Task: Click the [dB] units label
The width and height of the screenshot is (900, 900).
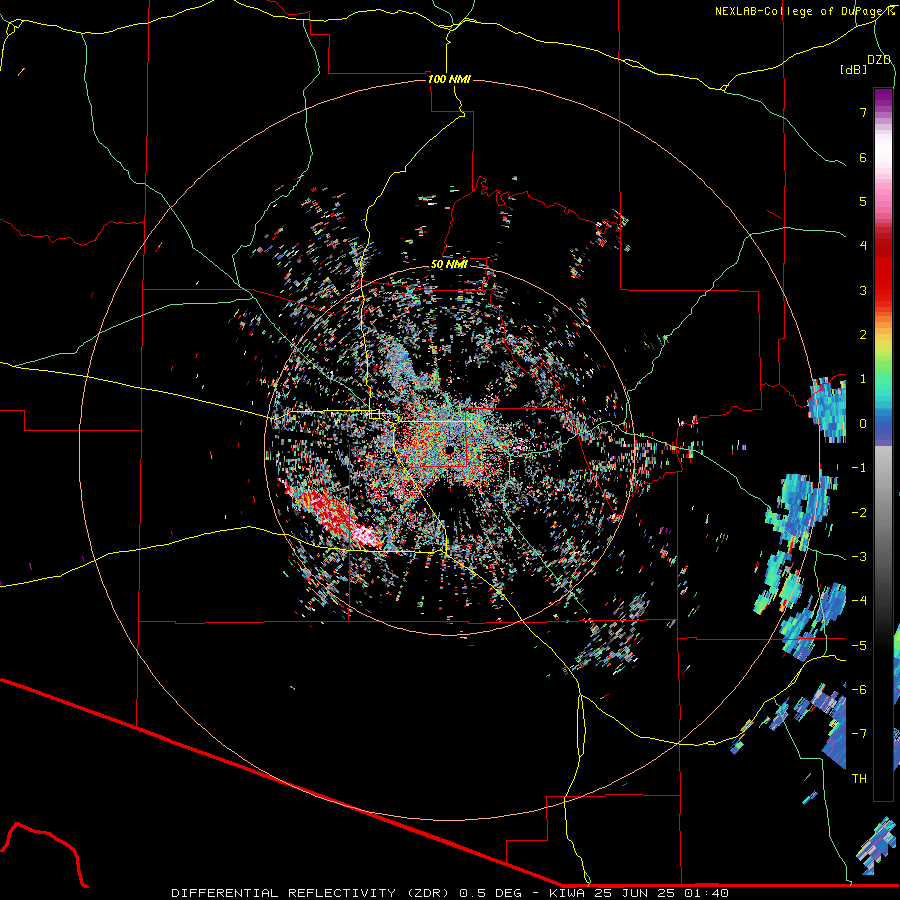Action: click(x=854, y=69)
